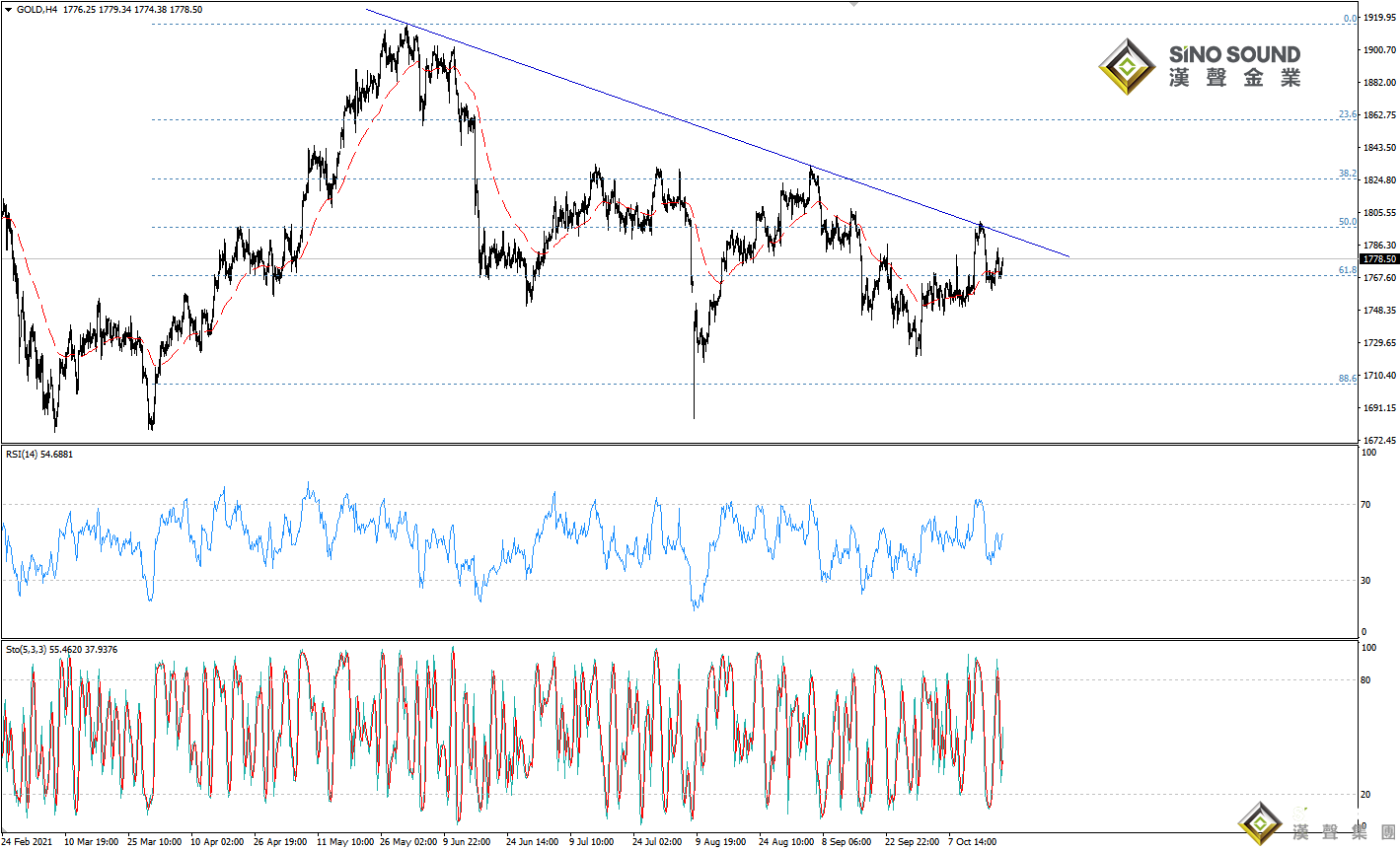Click the 88.6 Fibonacci level label
Viewport: 1400px width, 851px height.
[x=1347, y=379]
